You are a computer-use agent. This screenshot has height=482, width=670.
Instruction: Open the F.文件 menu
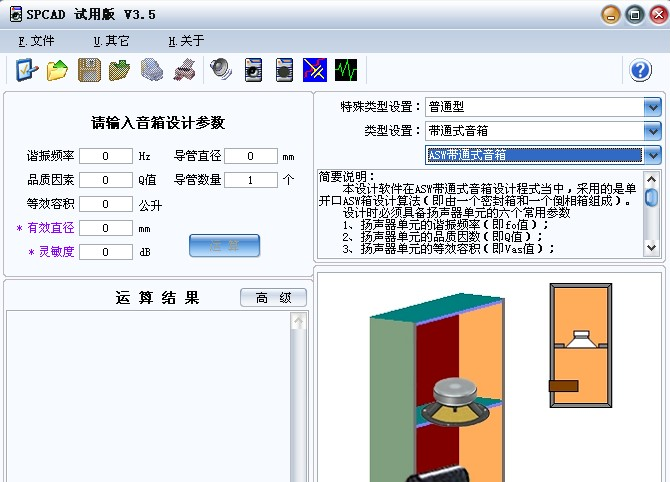pos(36,41)
